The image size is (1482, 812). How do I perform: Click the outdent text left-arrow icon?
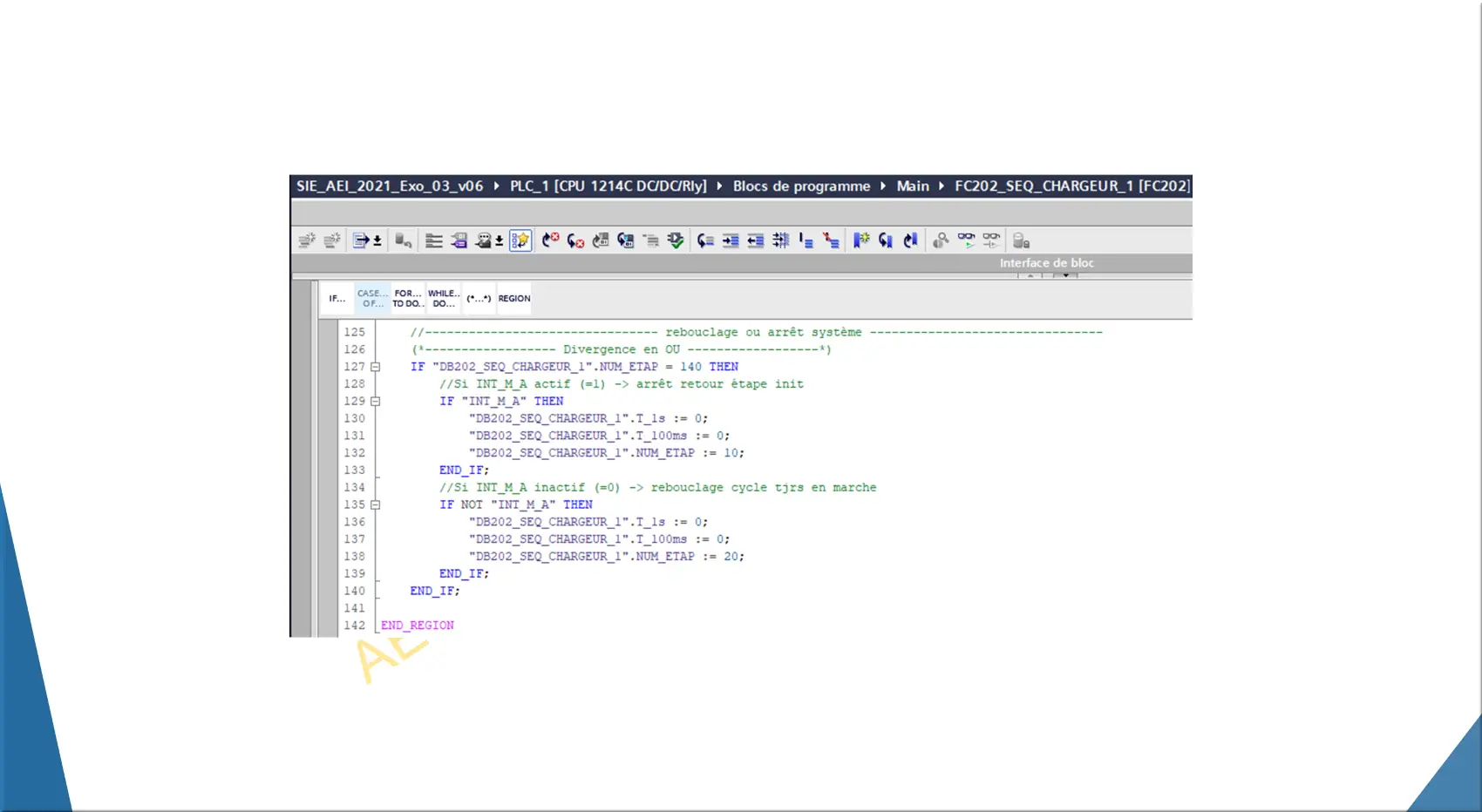pos(756,240)
